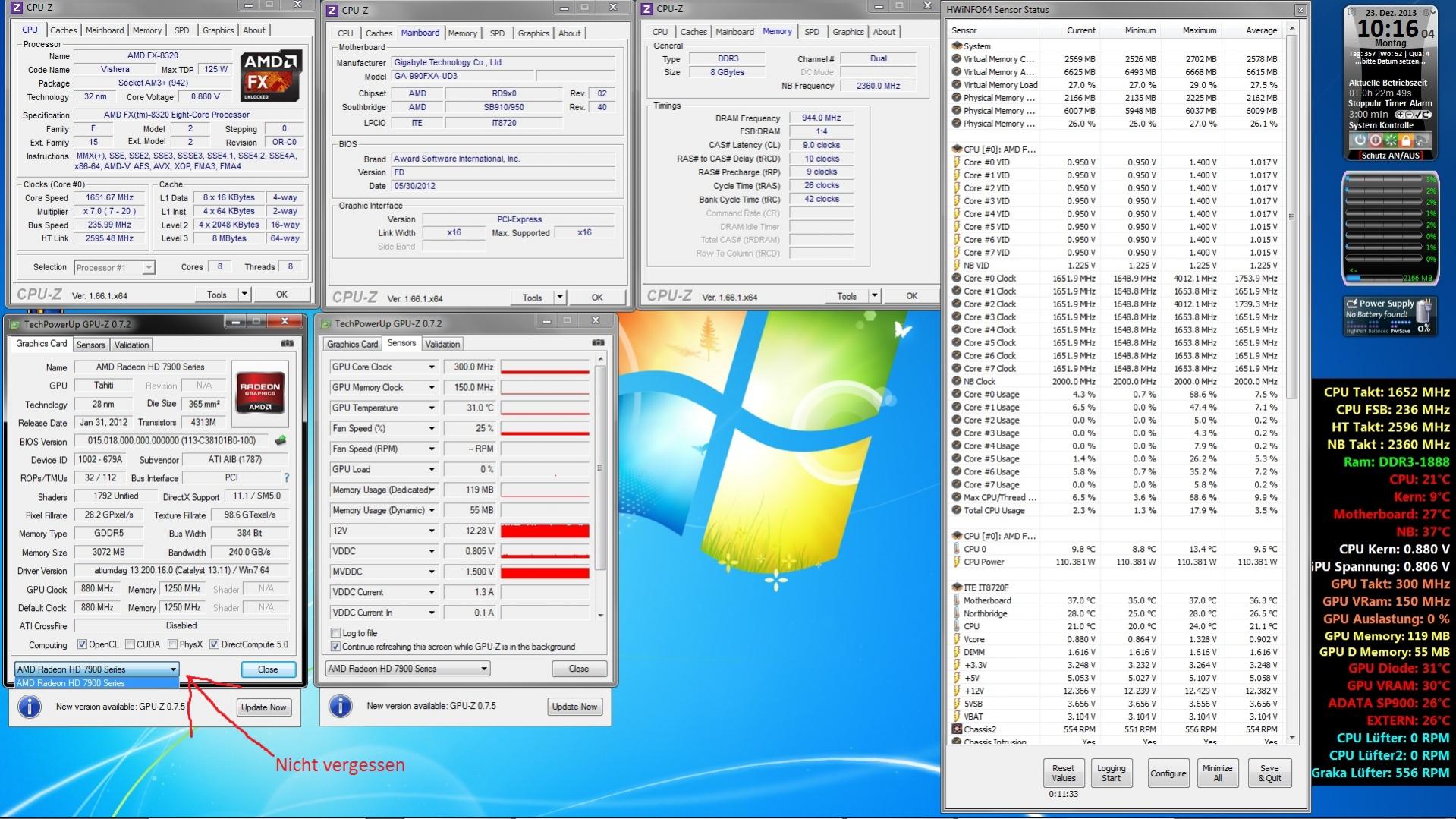Open the GPU Core Clock sensor dropdown
Viewport: 1456px width, 819px height.
[432, 367]
